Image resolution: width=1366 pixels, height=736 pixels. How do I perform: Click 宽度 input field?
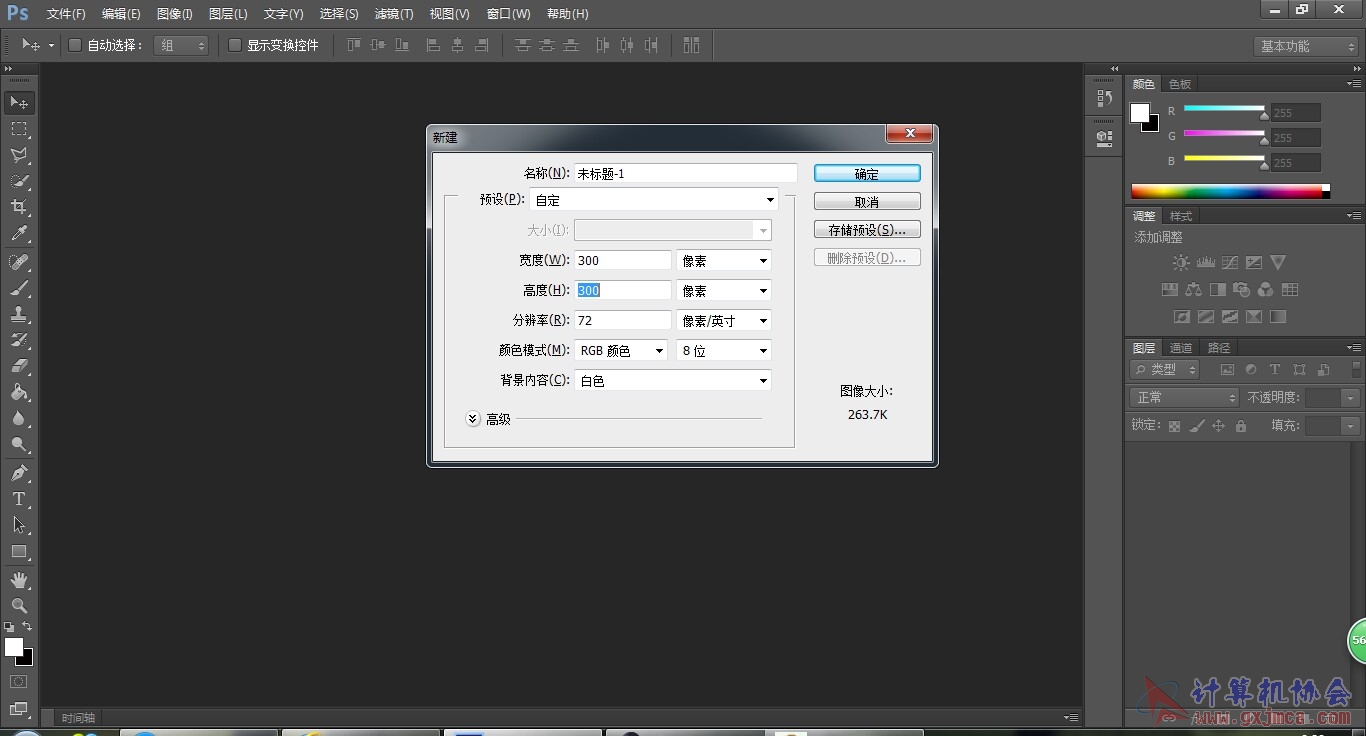click(622, 260)
